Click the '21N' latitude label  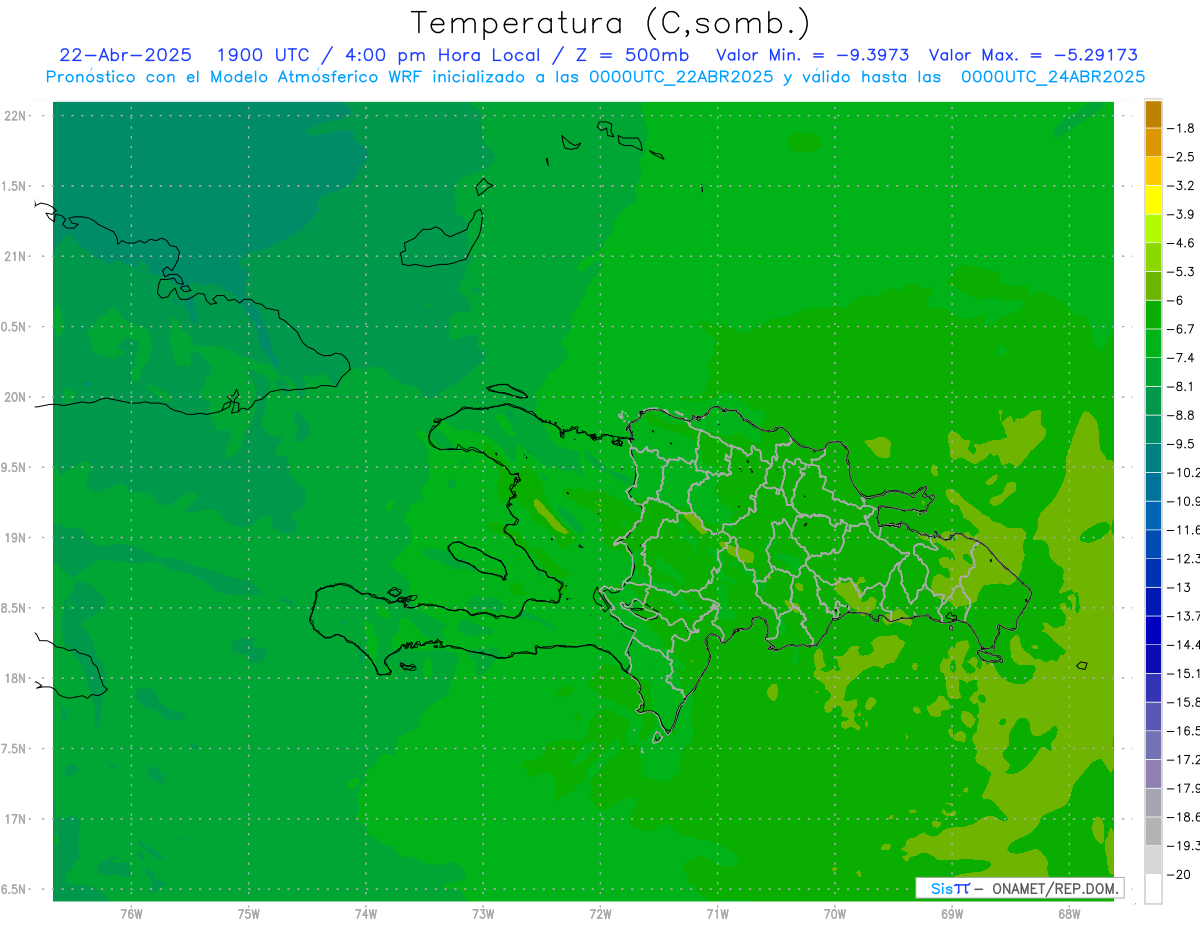(x=16, y=257)
